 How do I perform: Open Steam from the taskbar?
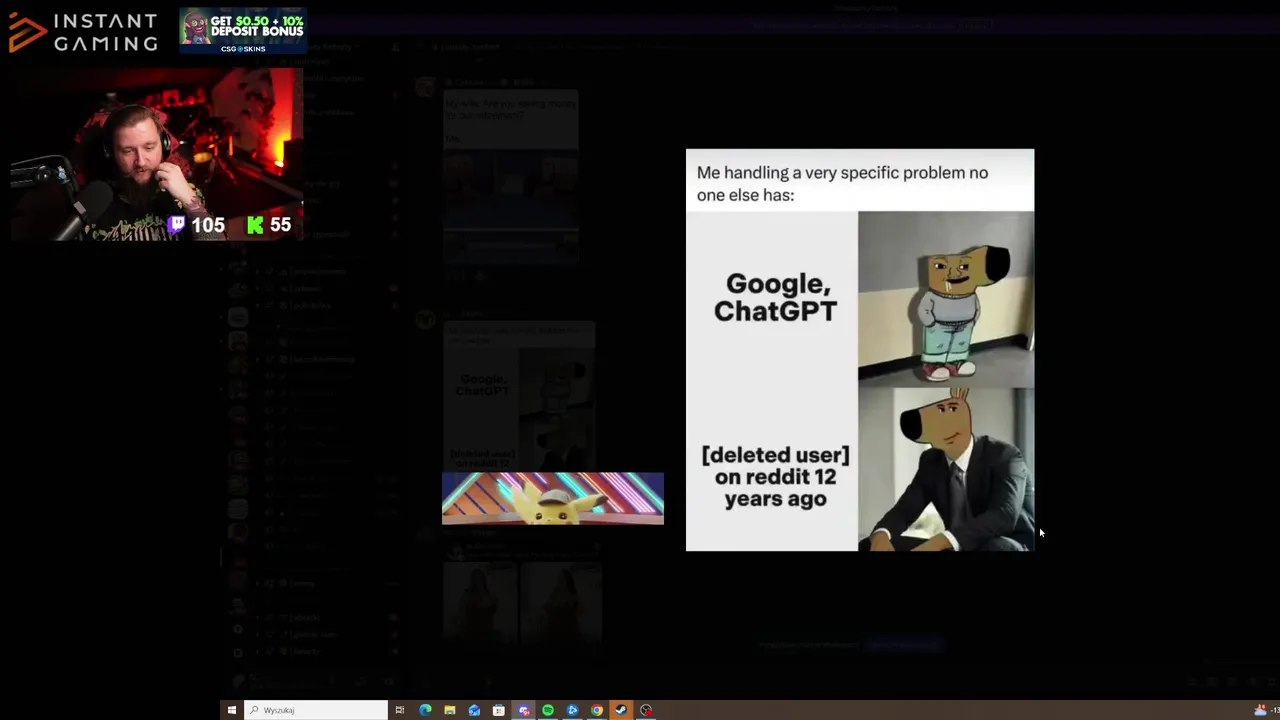pyautogui.click(x=621, y=710)
